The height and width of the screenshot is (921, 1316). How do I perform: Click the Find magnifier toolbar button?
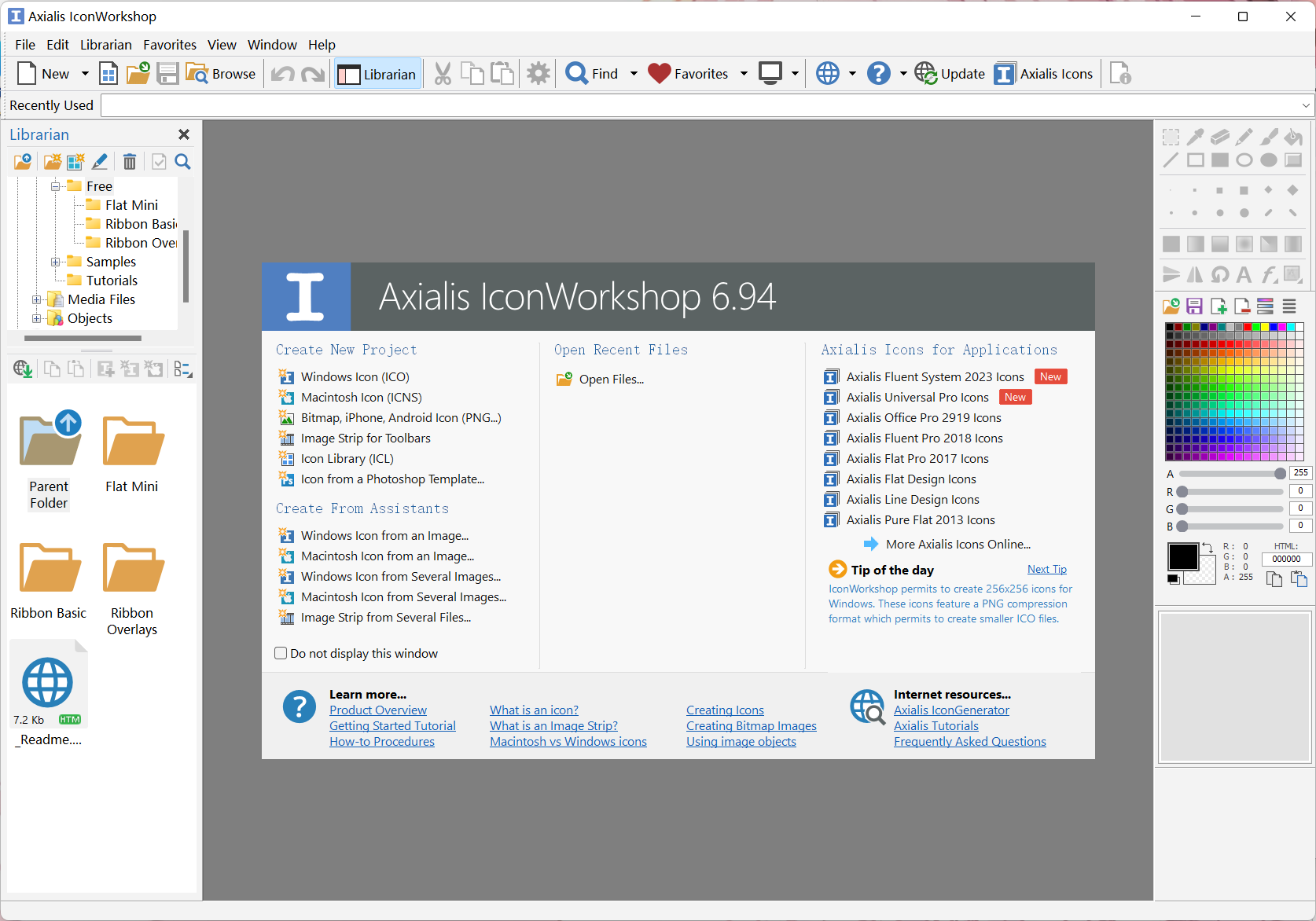pyautogui.click(x=592, y=74)
